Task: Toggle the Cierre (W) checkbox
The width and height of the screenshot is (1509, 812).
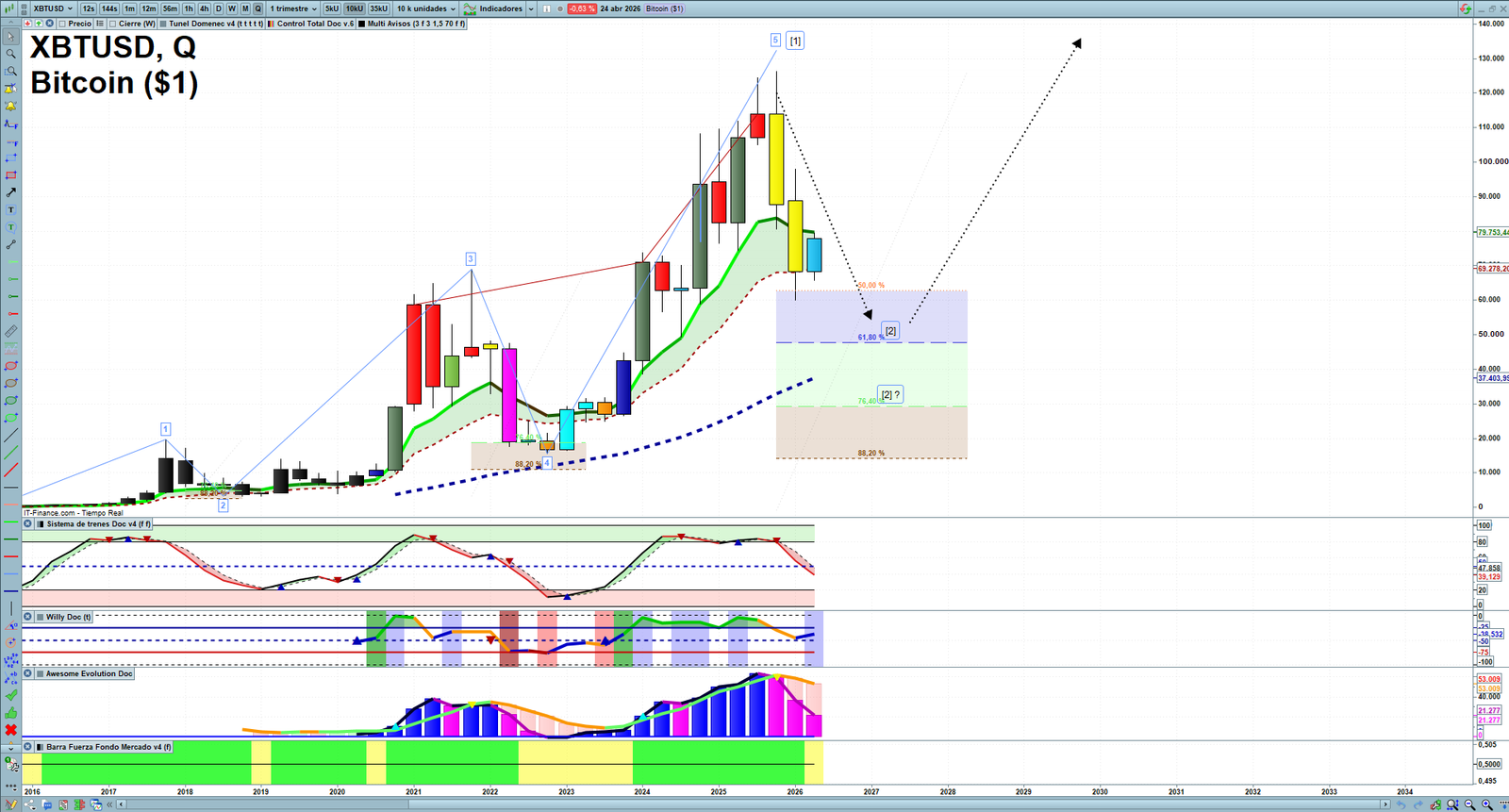Action: 113,24
